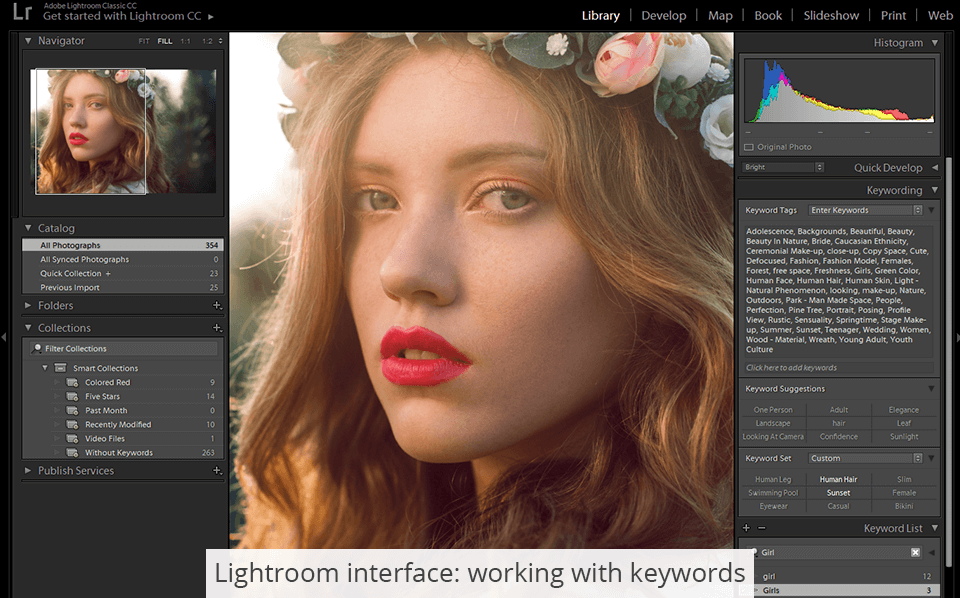Add the Elegance keyword suggestion
Viewport: 960px width, 598px height.
[904, 409]
